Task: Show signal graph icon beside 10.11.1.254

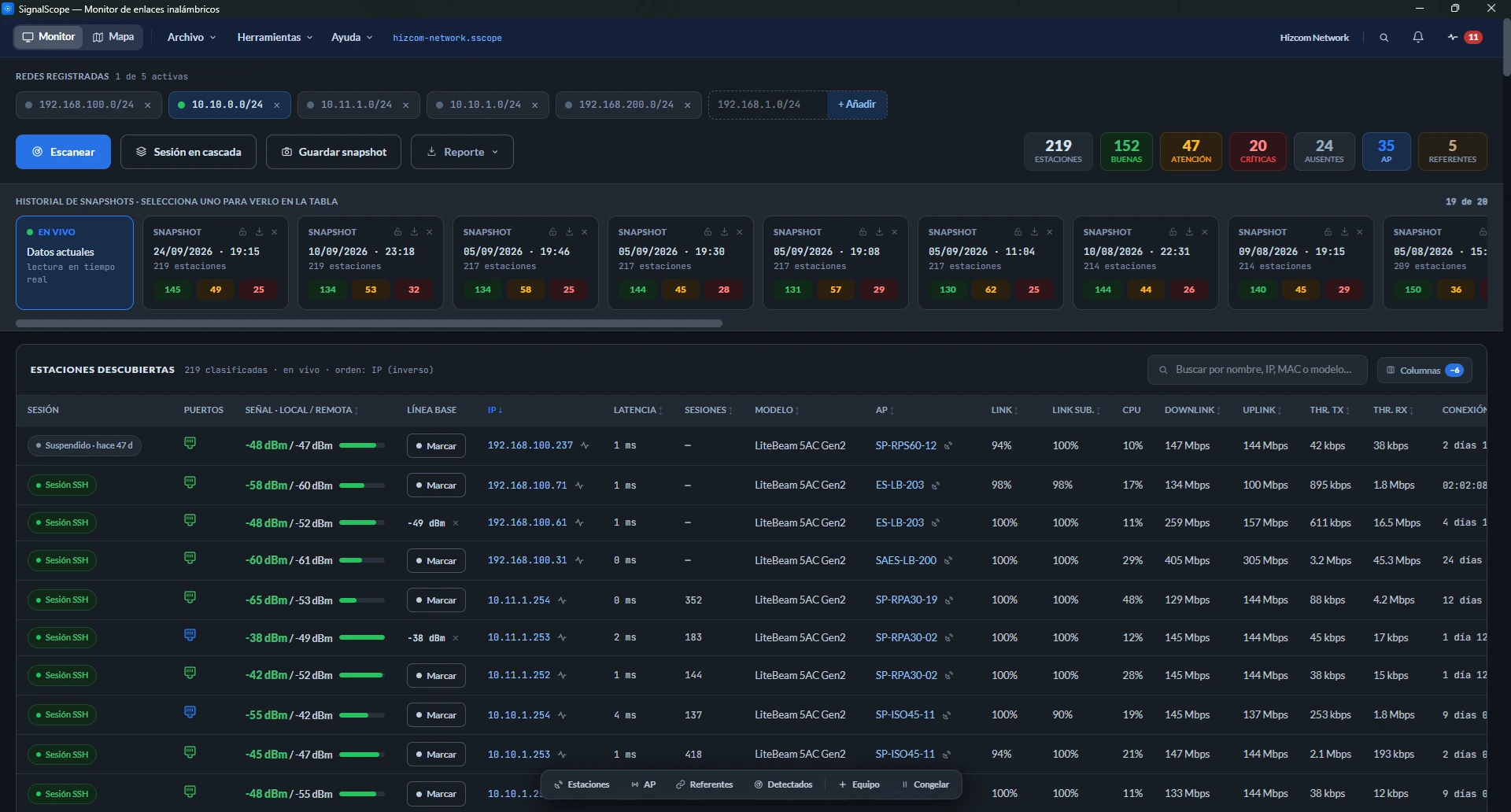Action: tap(563, 600)
